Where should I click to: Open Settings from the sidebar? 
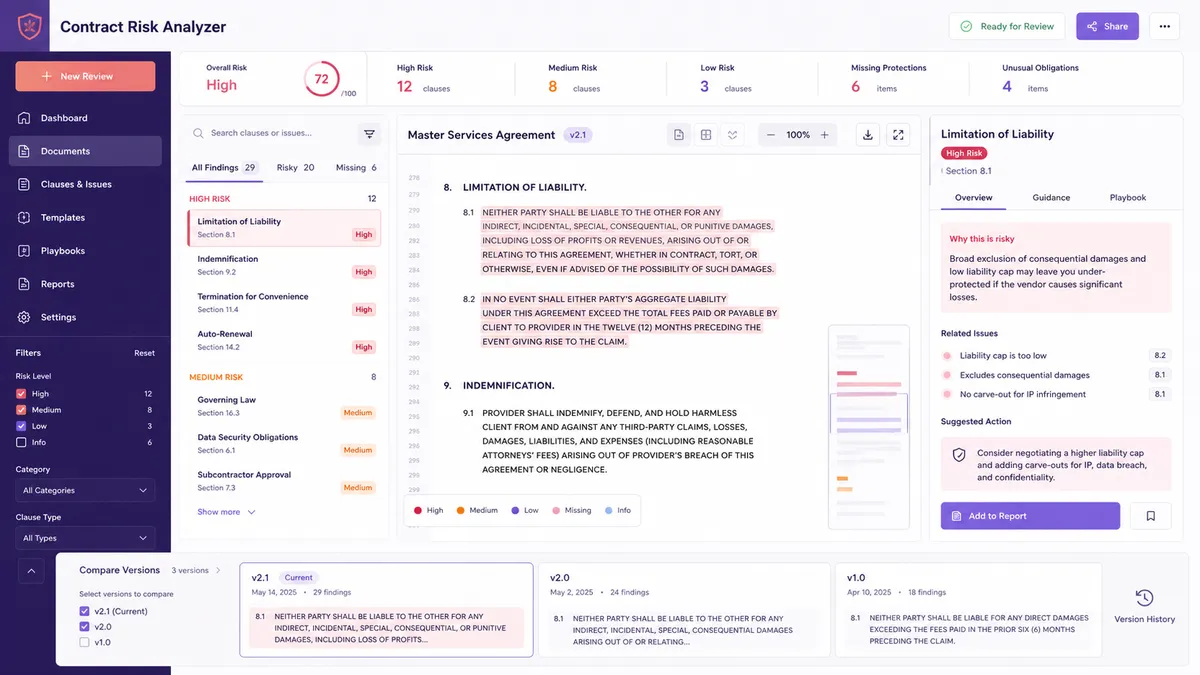(85, 317)
